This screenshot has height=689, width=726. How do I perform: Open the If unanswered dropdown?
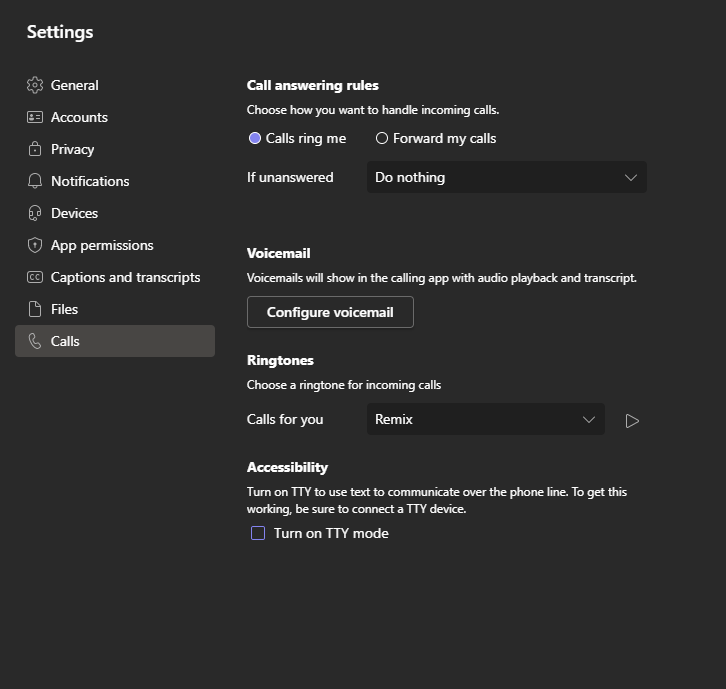(507, 177)
